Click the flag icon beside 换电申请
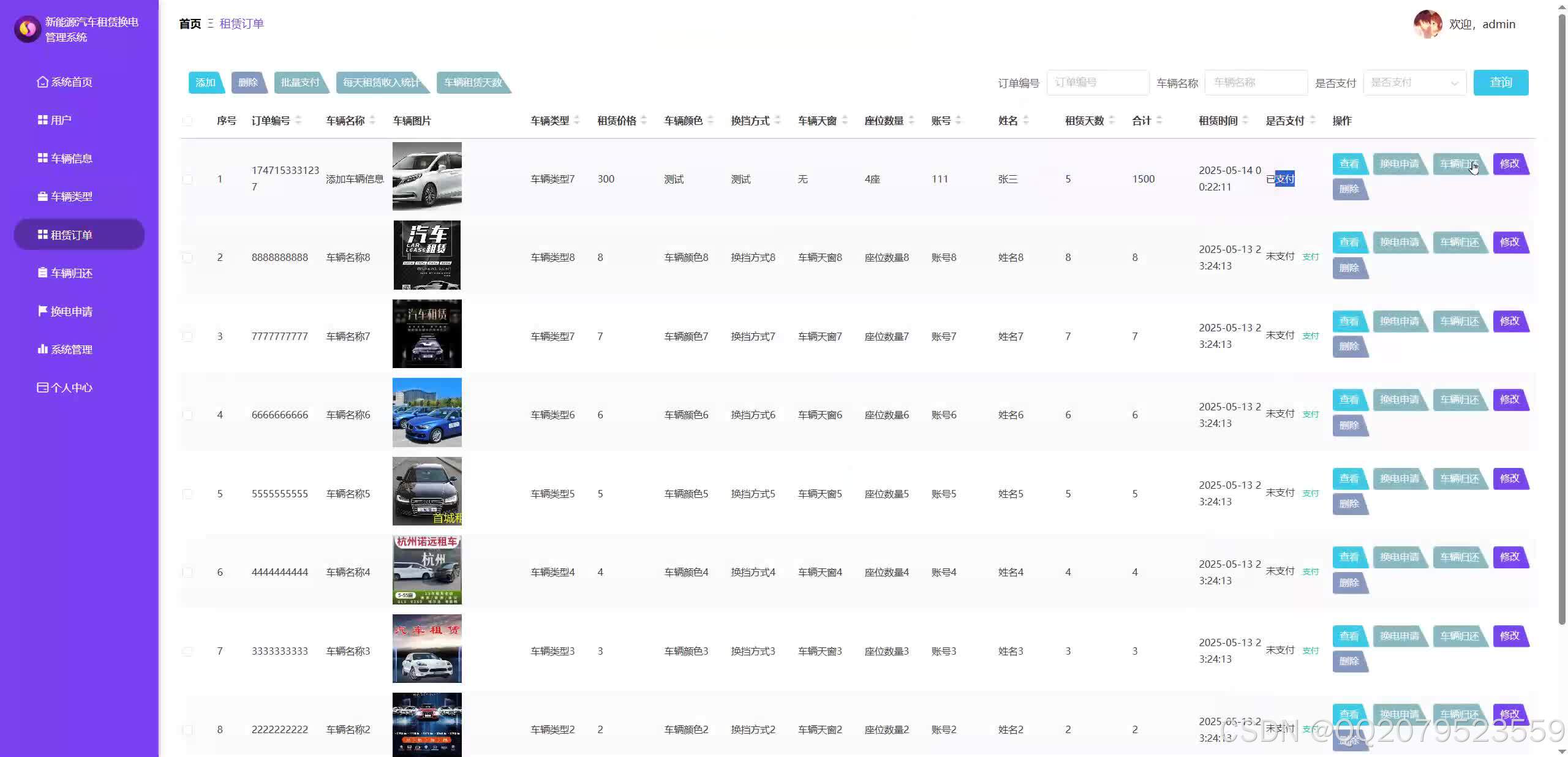 42,311
